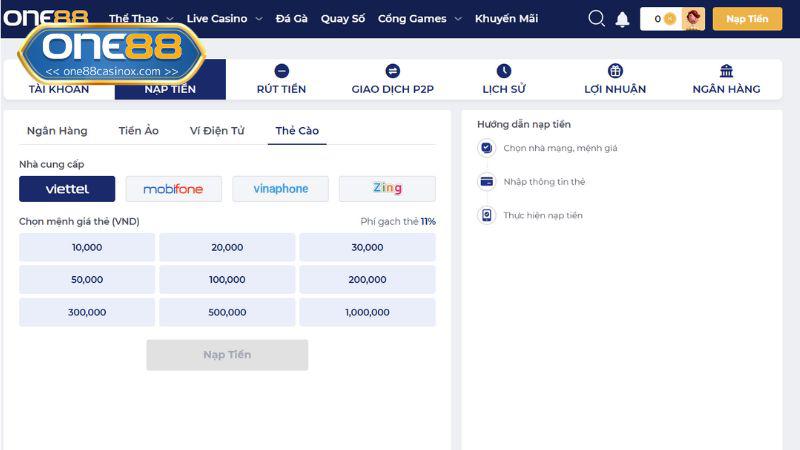800x450 pixels.
Task: Open the notification bell
Action: coord(622,19)
